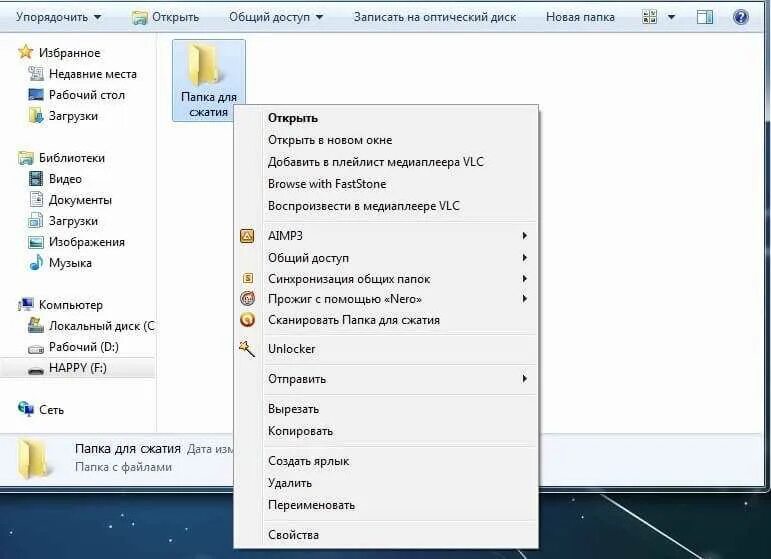Click the folder icon on Открыть button
This screenshot has height=559, width=771.
[x=140, y=18]
